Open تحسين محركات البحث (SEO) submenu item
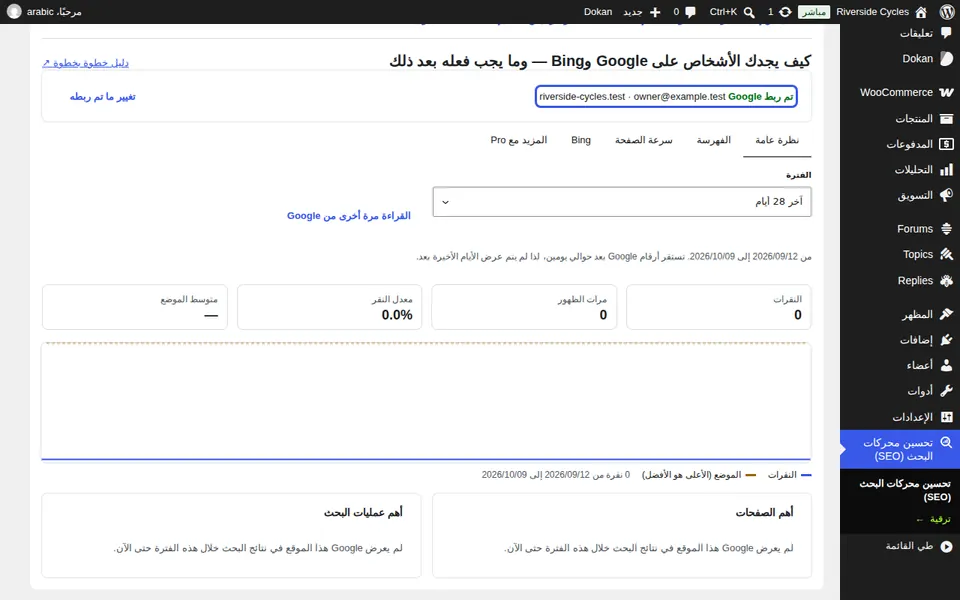The image size is (960, 600). point(905,490)
